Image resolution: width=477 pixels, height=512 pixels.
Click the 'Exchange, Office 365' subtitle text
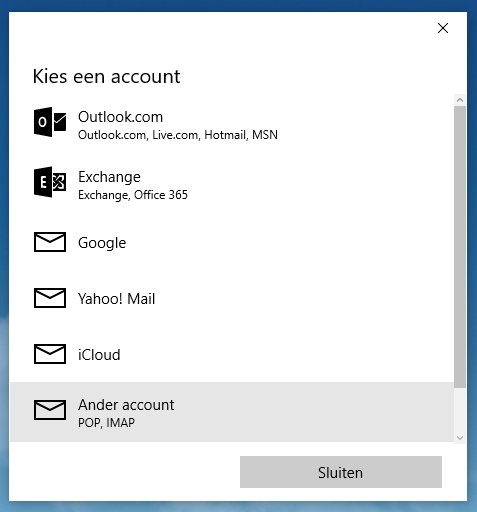(x=133, y=195)
